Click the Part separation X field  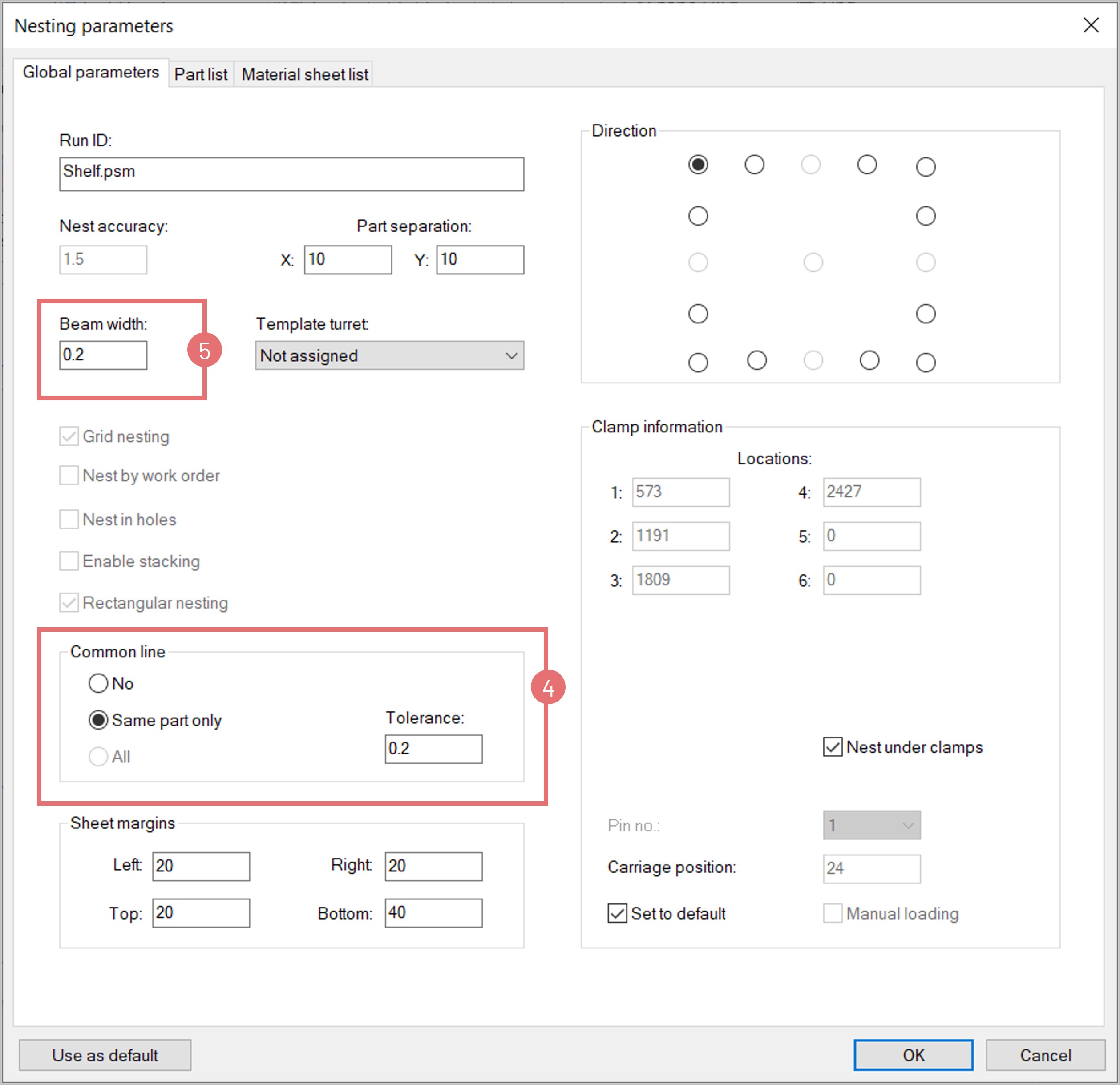[x=348, y=259]
